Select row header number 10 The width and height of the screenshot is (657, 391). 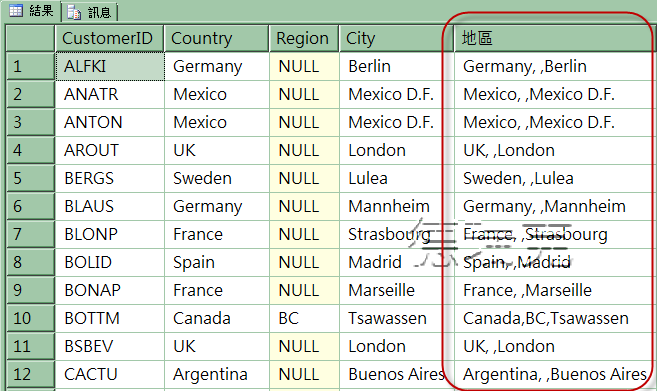pos(30,318)
